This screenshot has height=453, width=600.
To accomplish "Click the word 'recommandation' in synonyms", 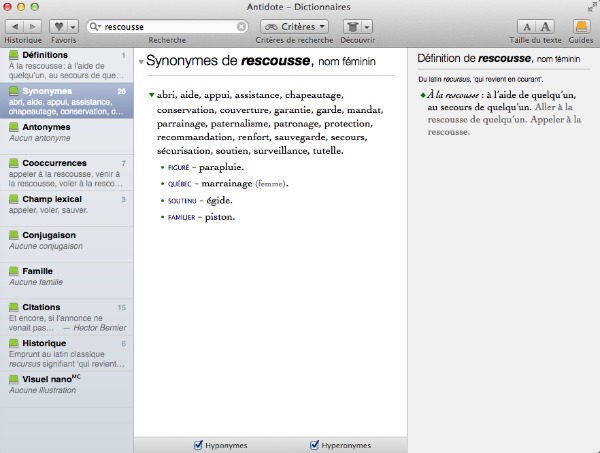I will pos(194,137).
